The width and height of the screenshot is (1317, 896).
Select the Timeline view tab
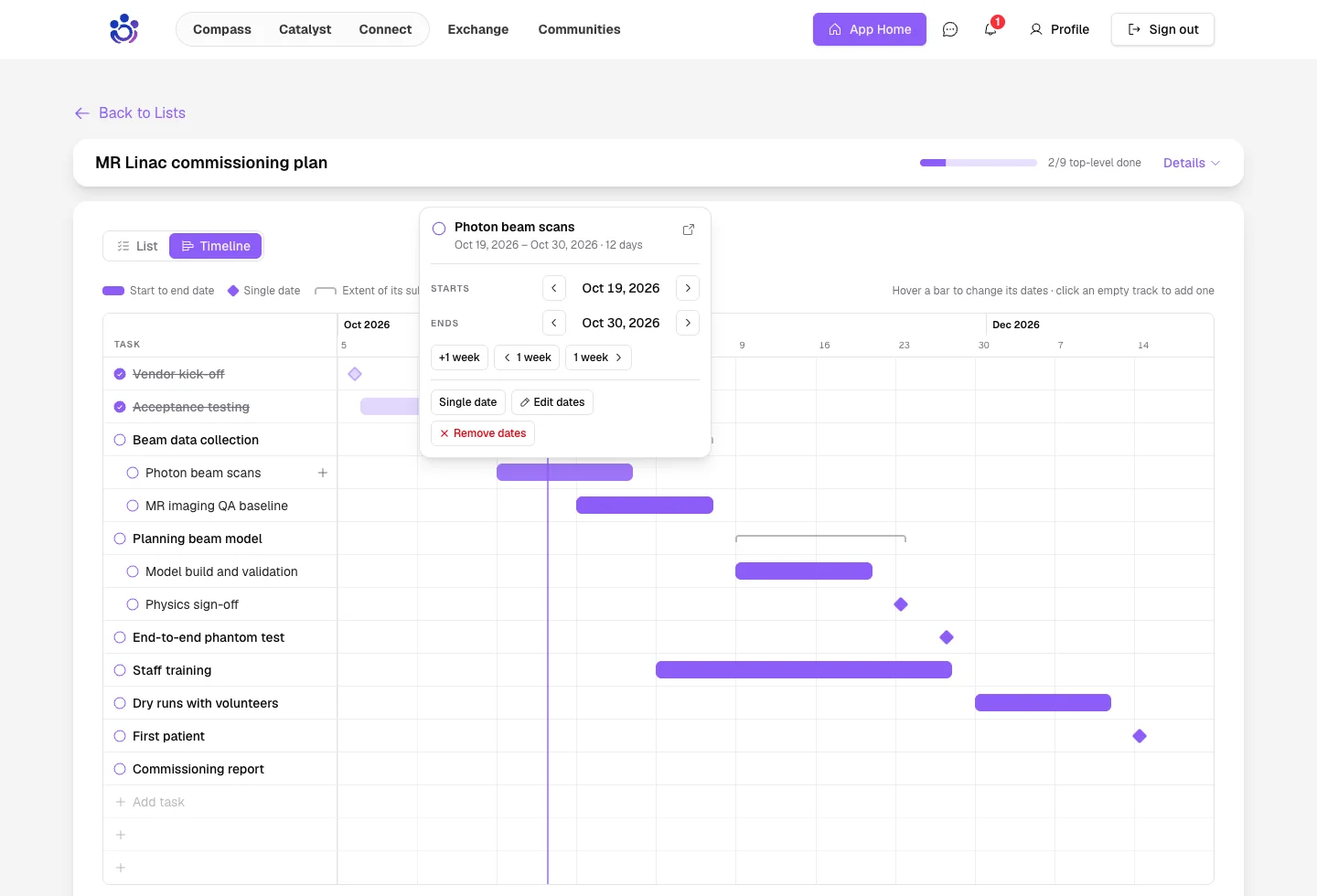coord(216,246)
